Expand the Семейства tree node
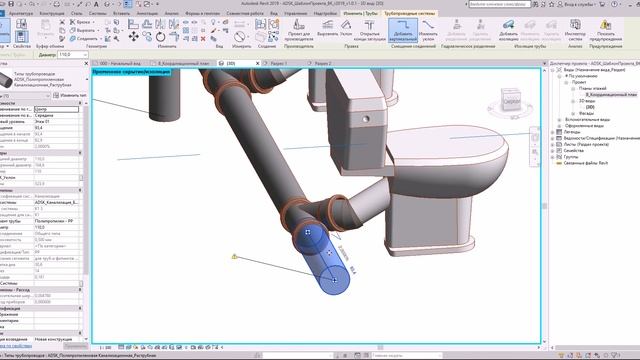This screenshot has width=640, height=360. coord(553,151)
